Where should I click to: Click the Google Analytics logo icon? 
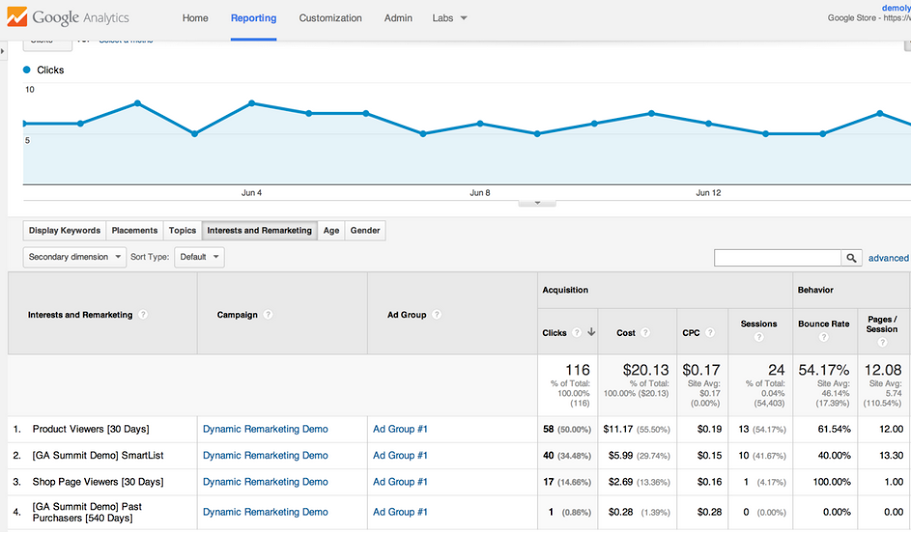pyautogui.click(x=17, y=17)
